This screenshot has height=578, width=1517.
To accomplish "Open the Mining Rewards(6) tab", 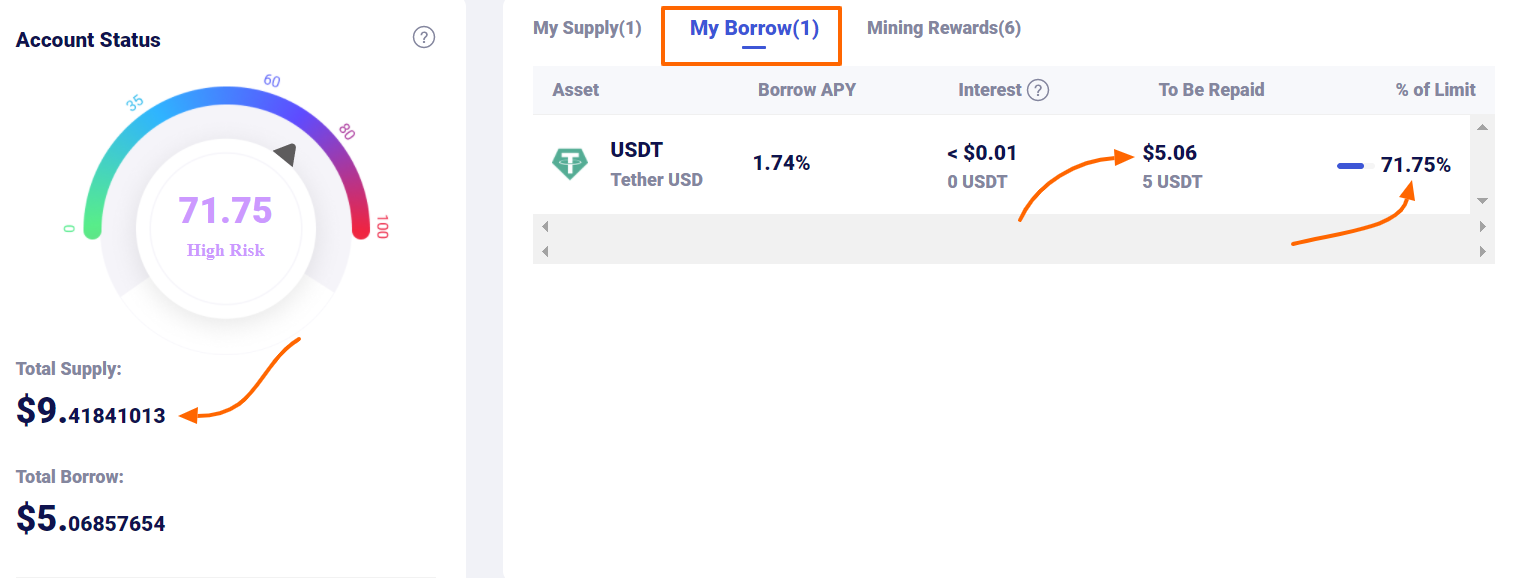I will click(944, 28).
